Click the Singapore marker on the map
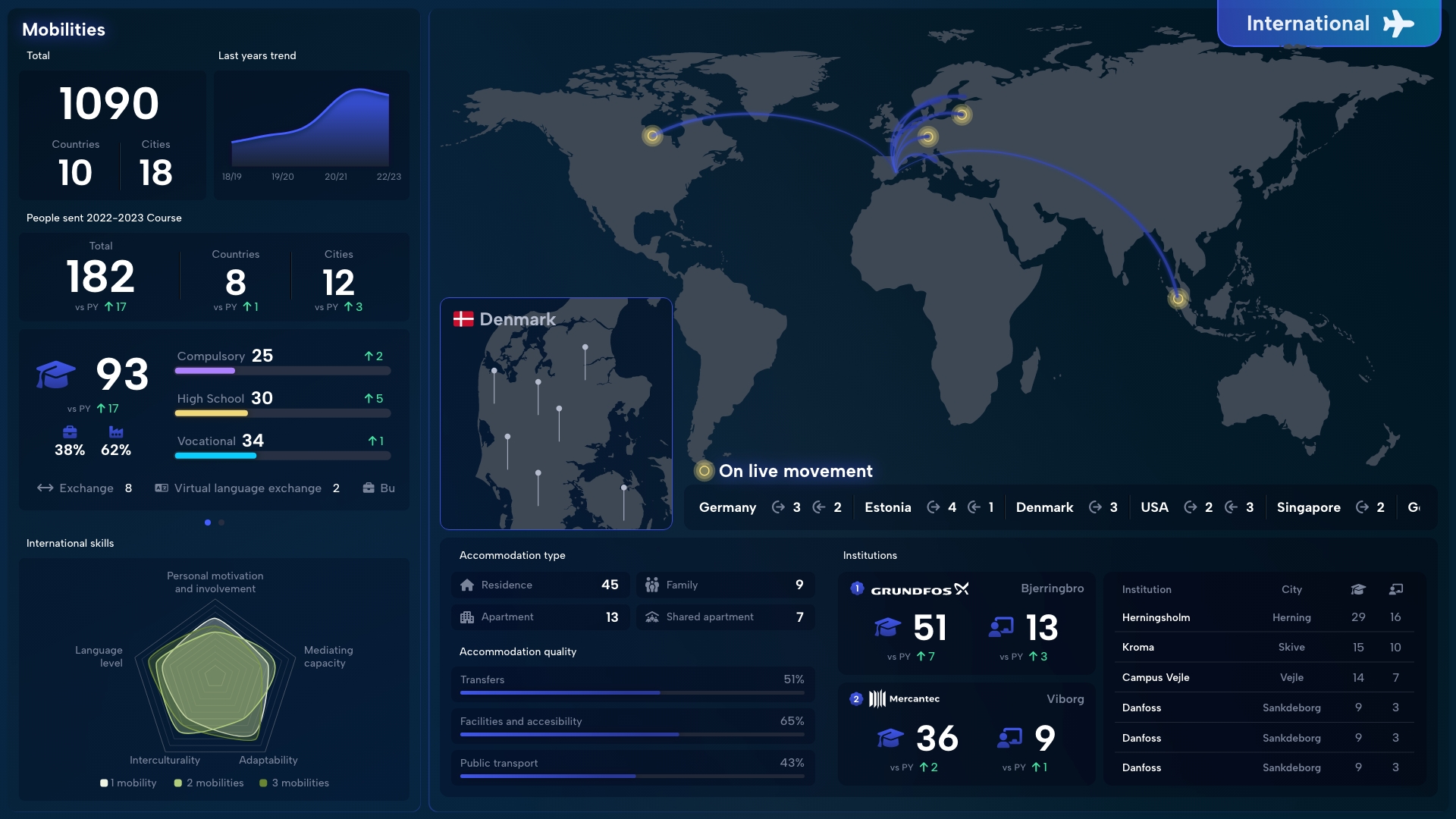This screenshot has height=819, width=1456. [x=1178, y=299]
